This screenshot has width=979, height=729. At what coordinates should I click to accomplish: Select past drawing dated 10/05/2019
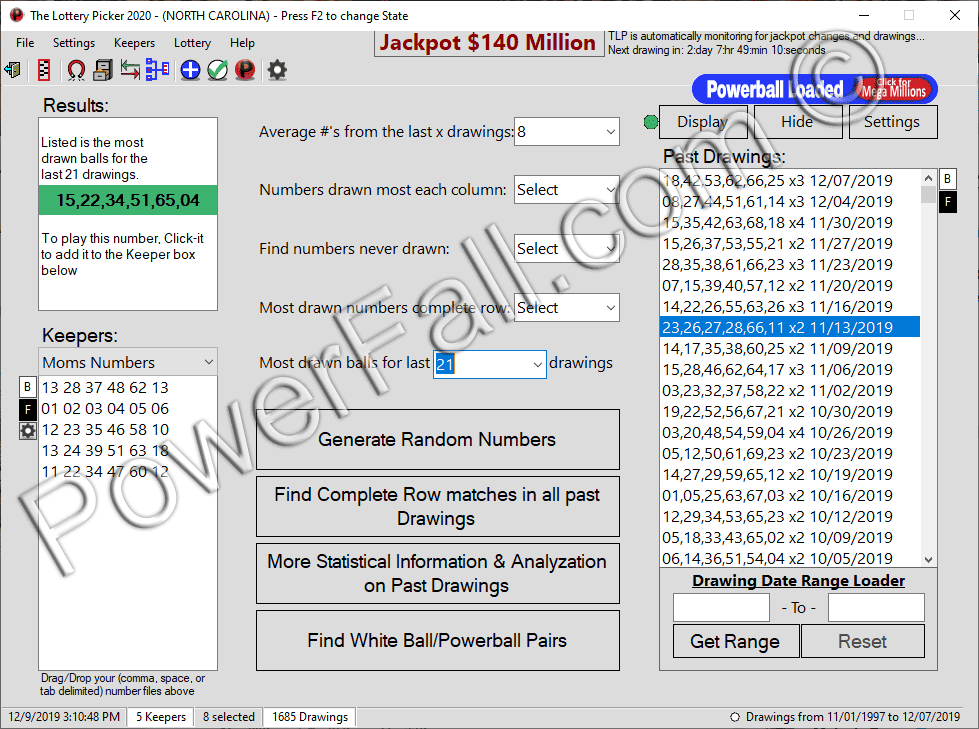[x=790, y=558]
